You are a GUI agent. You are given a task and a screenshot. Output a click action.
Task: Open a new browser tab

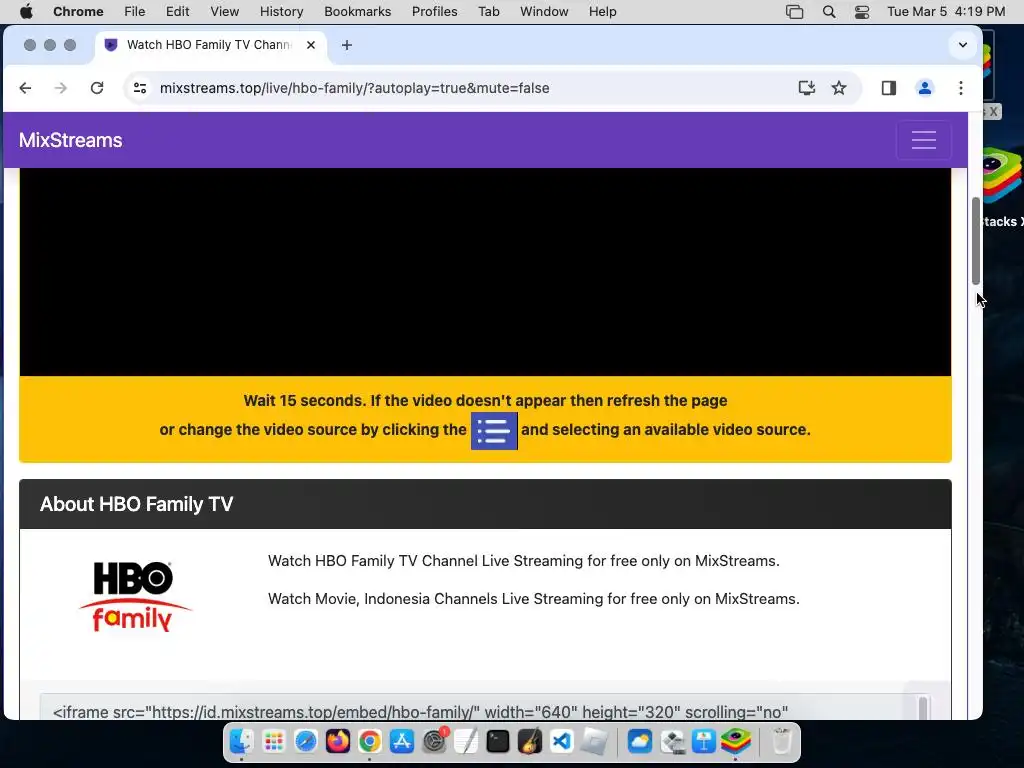point(347,45)
